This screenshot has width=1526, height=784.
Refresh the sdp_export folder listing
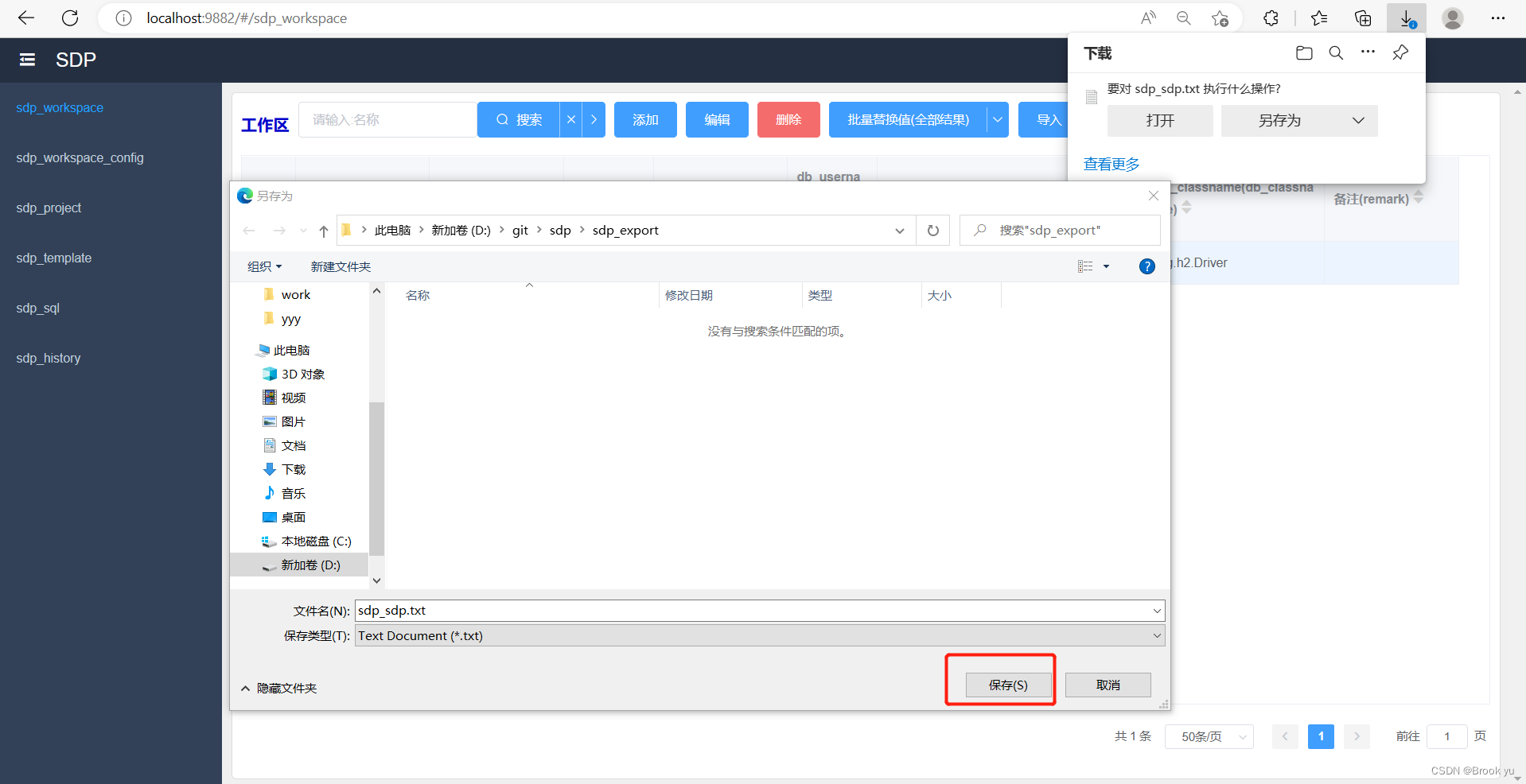(x=933, y=231)
